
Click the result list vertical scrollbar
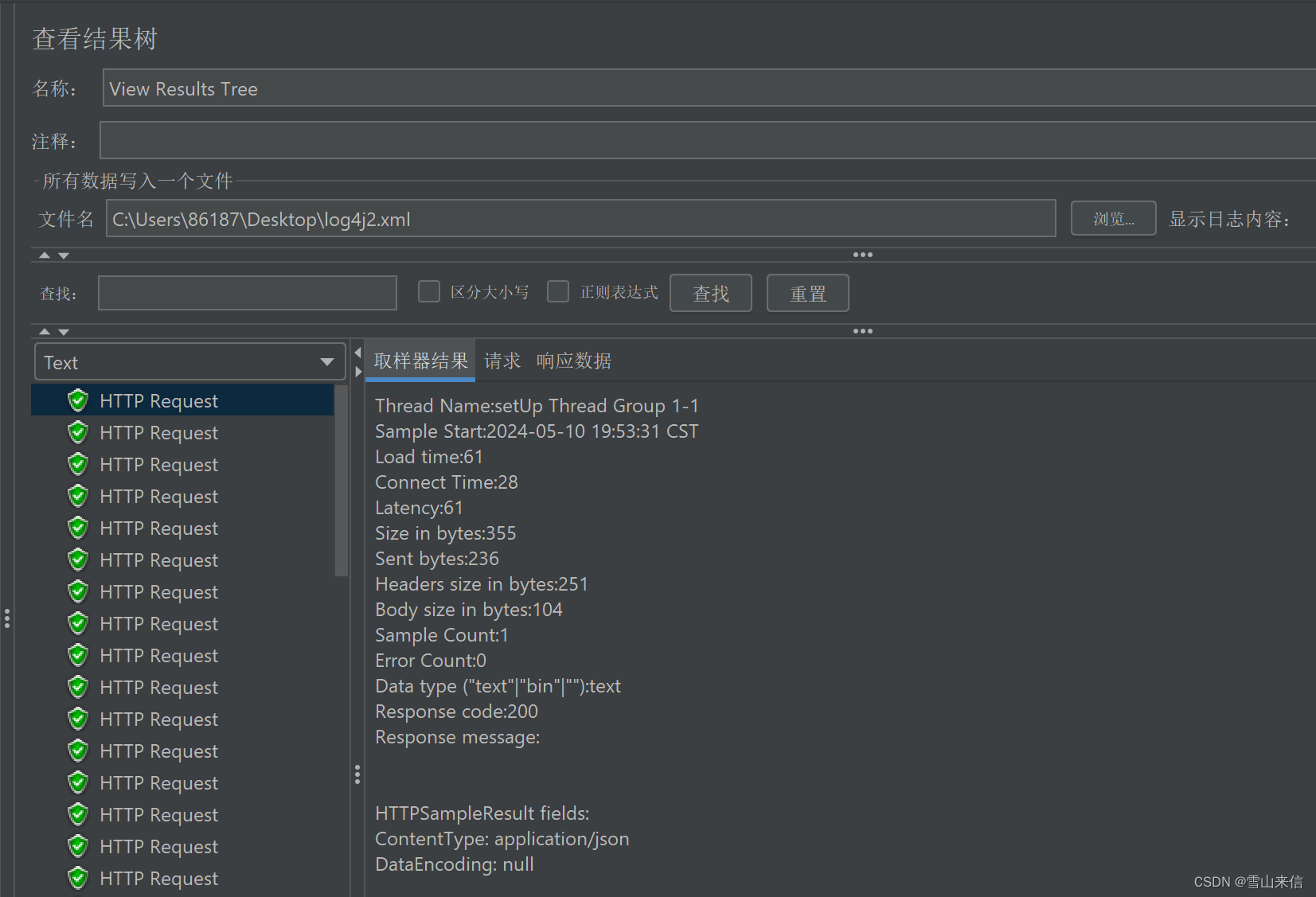point(342,480)
